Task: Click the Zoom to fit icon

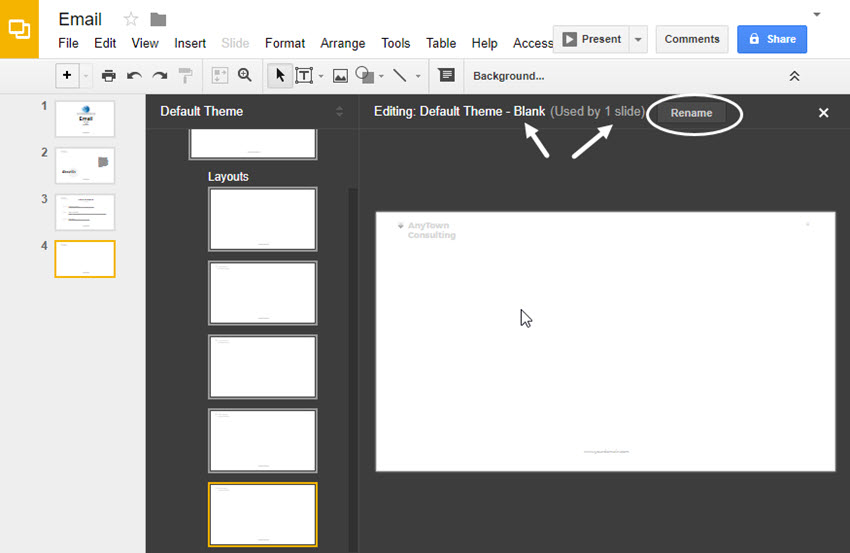Action: (220, 75)
